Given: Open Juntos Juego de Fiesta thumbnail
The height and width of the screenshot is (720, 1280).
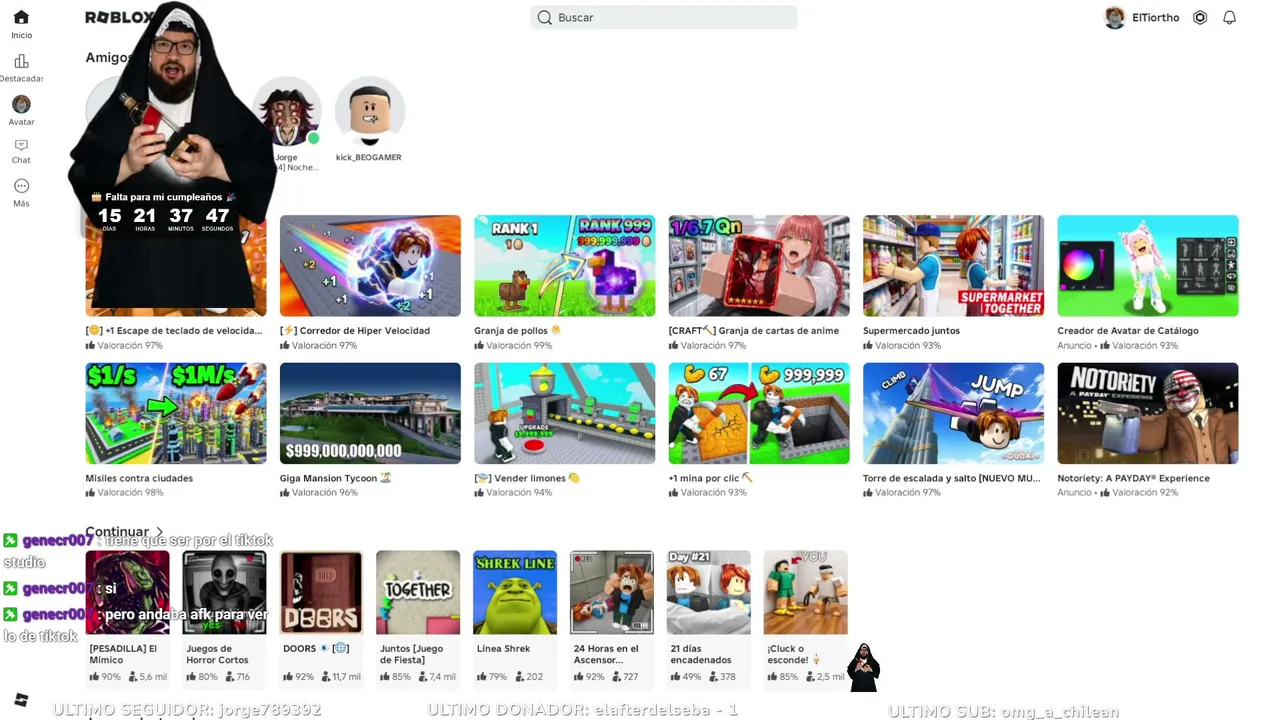Looking at the screenshot, I should click(418, 592).
